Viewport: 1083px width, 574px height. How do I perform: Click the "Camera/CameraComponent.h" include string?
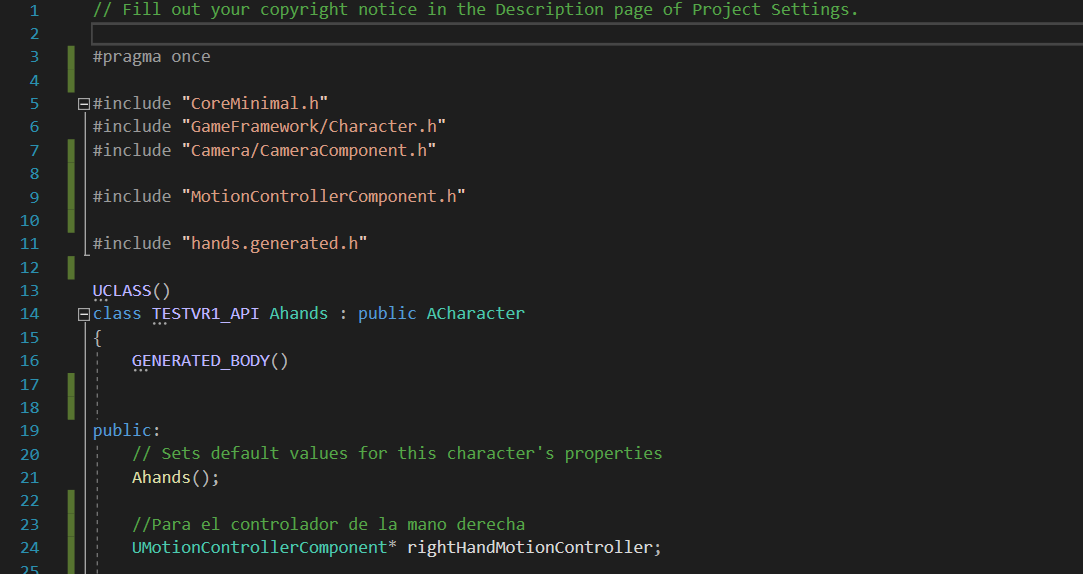pyautogui.click(x=309, y=150)
